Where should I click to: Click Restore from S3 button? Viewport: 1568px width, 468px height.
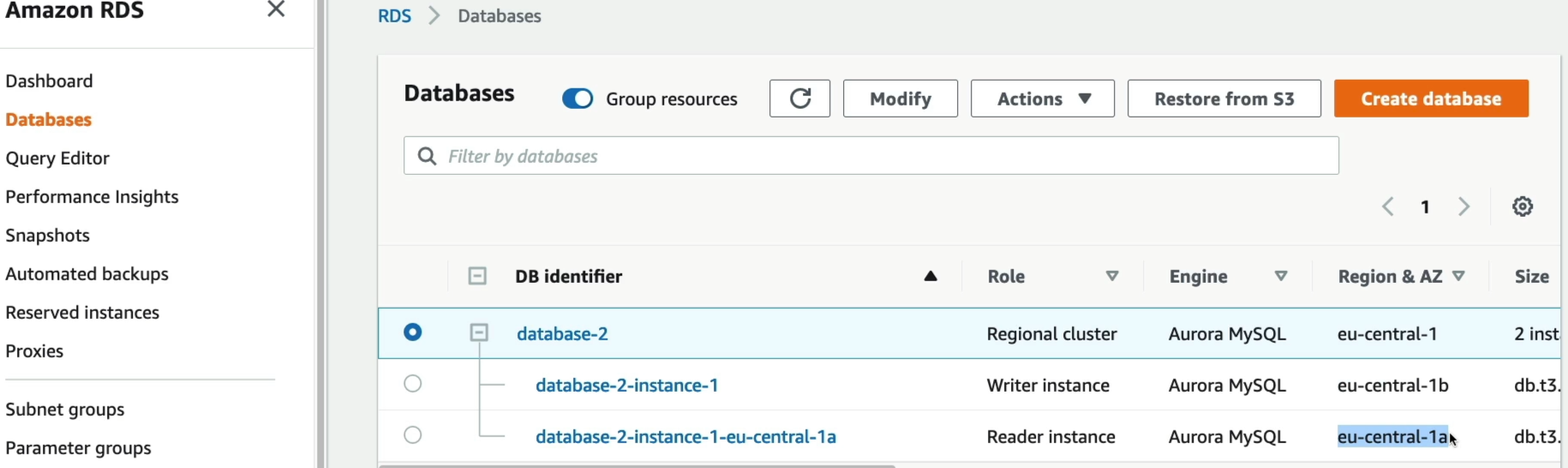1224,99
